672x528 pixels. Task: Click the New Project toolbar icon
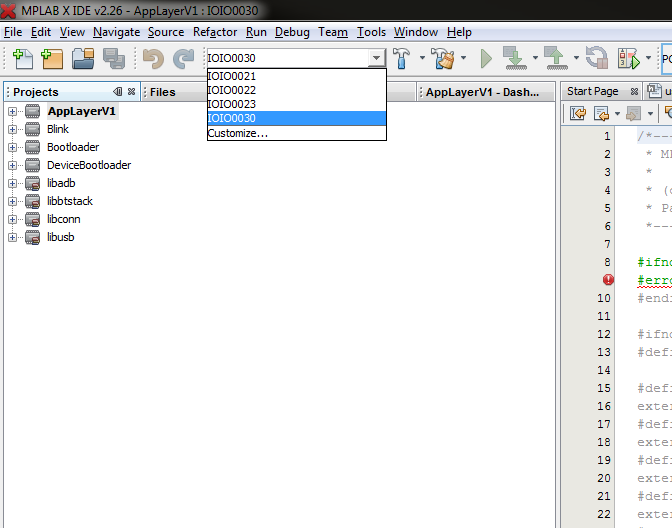click(x=51, y=59)
